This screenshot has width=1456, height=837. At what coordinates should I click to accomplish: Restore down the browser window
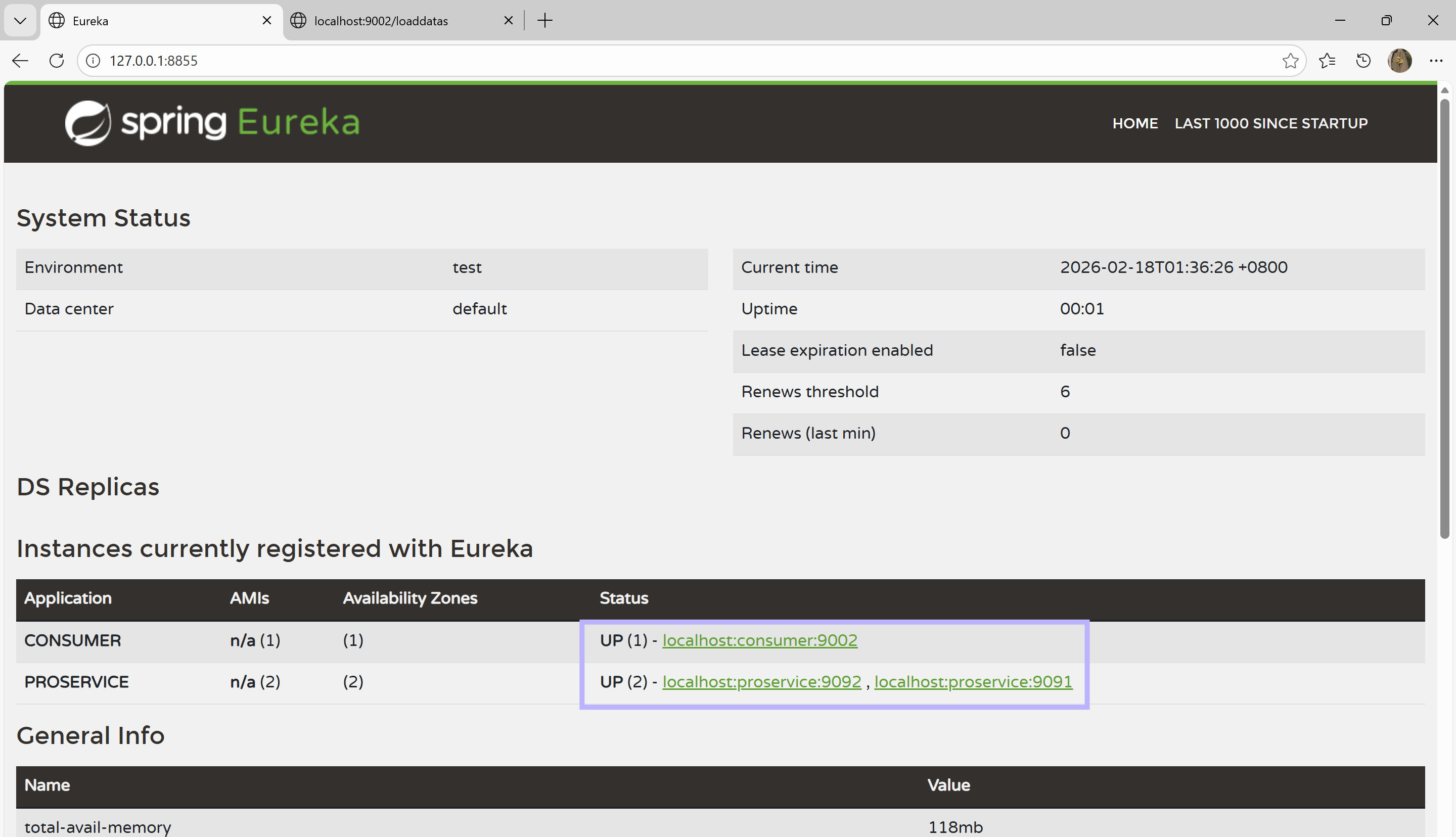tap(1386, 21)
